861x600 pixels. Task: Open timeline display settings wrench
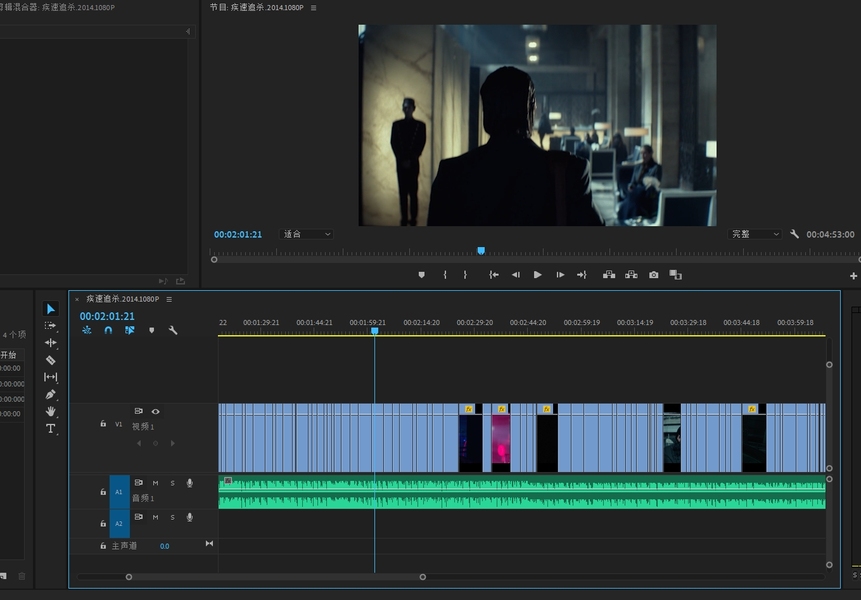173,330
